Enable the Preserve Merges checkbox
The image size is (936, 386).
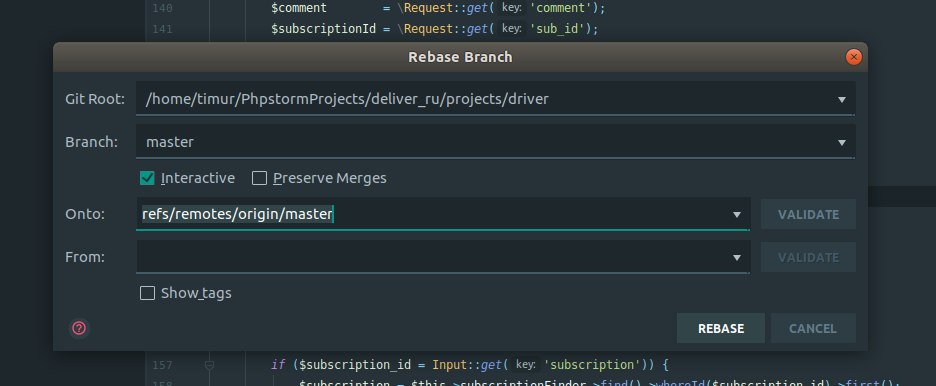tap(259, 178)
